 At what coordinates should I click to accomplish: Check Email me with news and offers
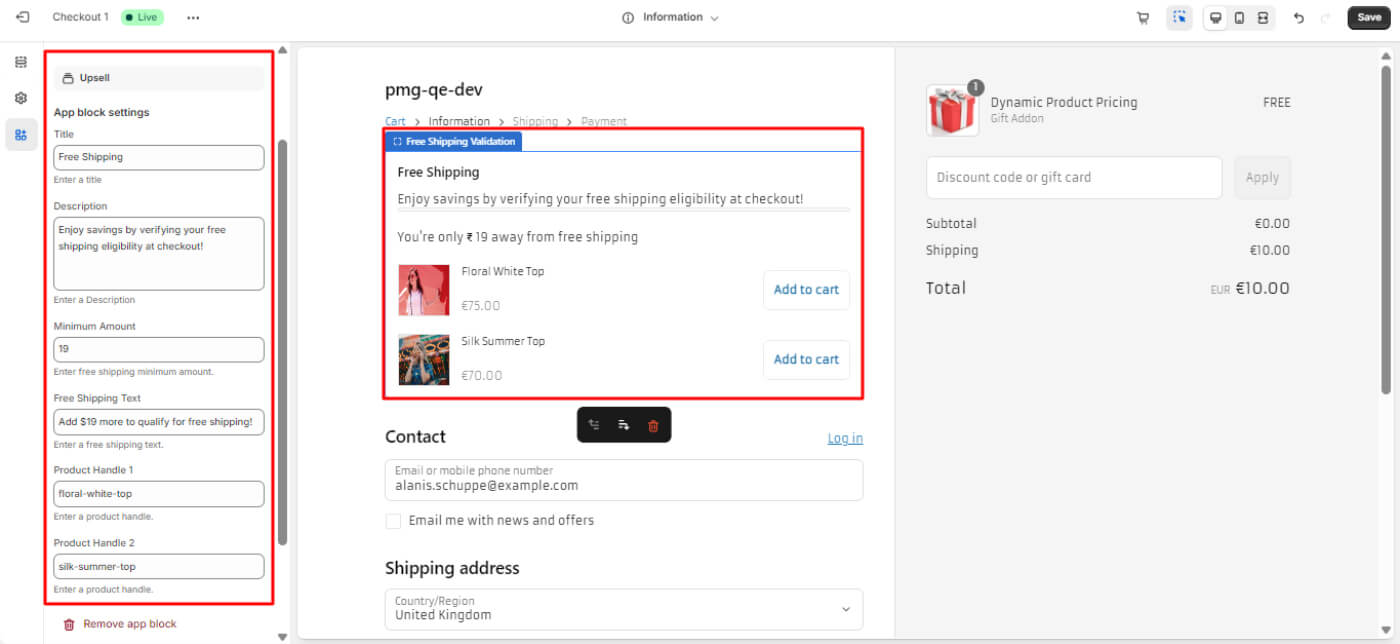click(394, 521)
